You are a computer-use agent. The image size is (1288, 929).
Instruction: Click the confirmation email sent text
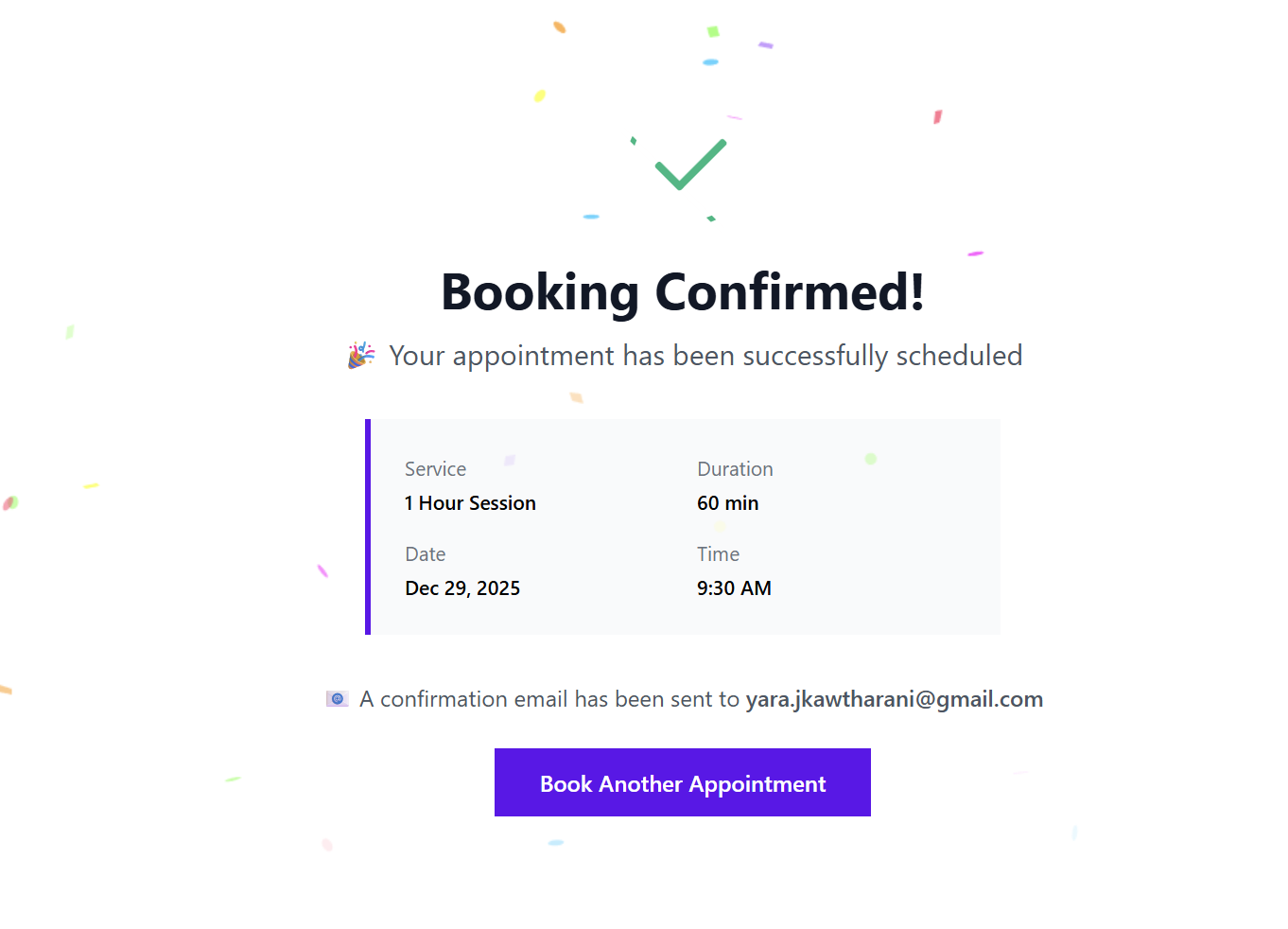tap(548, 699)
